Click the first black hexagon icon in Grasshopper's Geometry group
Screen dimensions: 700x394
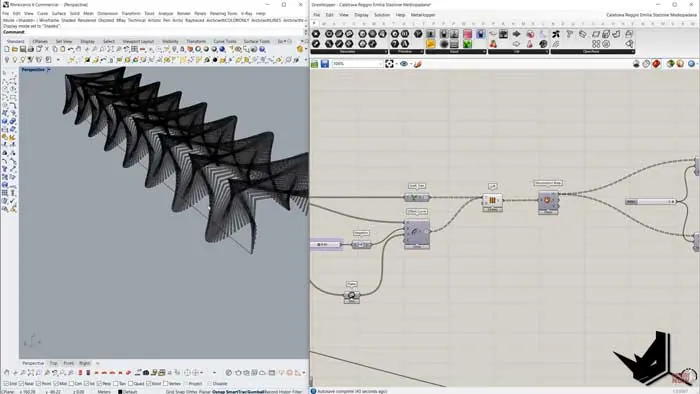pos(316,34)
